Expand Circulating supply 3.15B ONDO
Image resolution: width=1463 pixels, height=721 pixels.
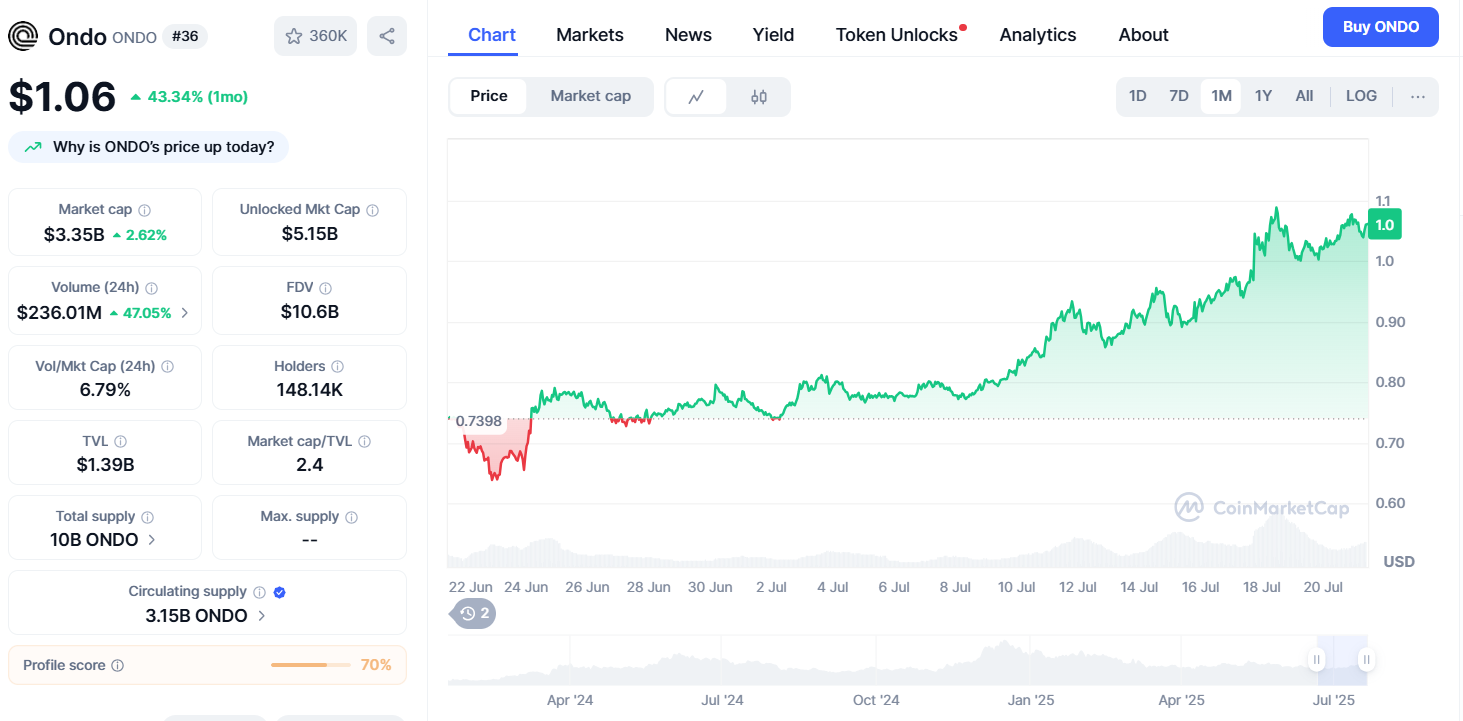coord(262,616)
